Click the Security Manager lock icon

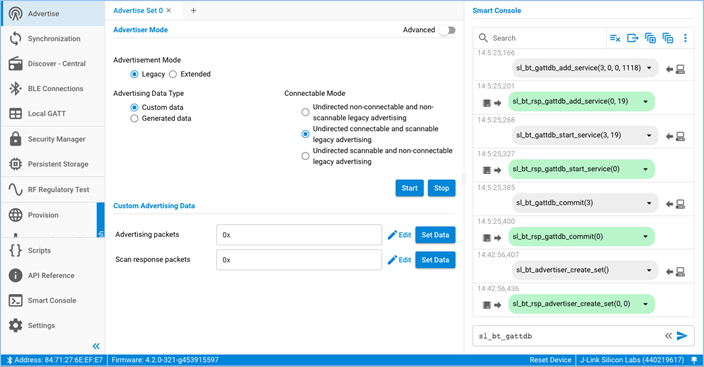pyautogui.click(x=15, y=139)
